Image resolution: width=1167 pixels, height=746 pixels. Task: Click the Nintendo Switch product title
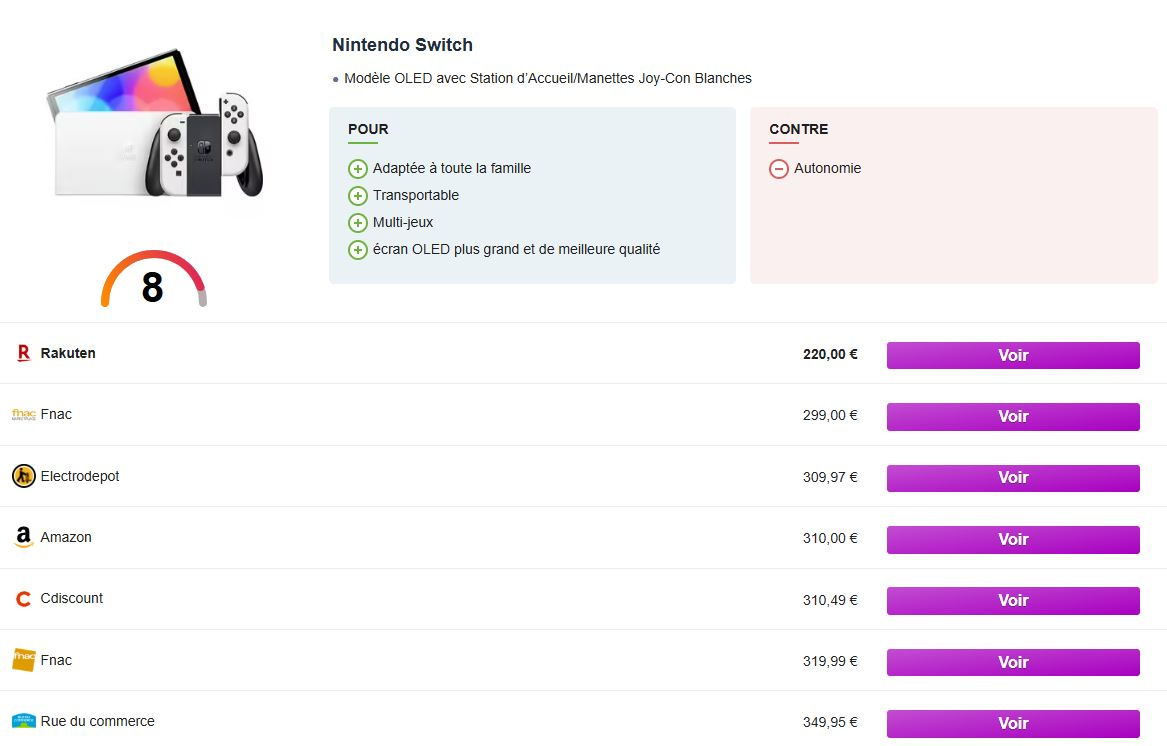(402, 45)
